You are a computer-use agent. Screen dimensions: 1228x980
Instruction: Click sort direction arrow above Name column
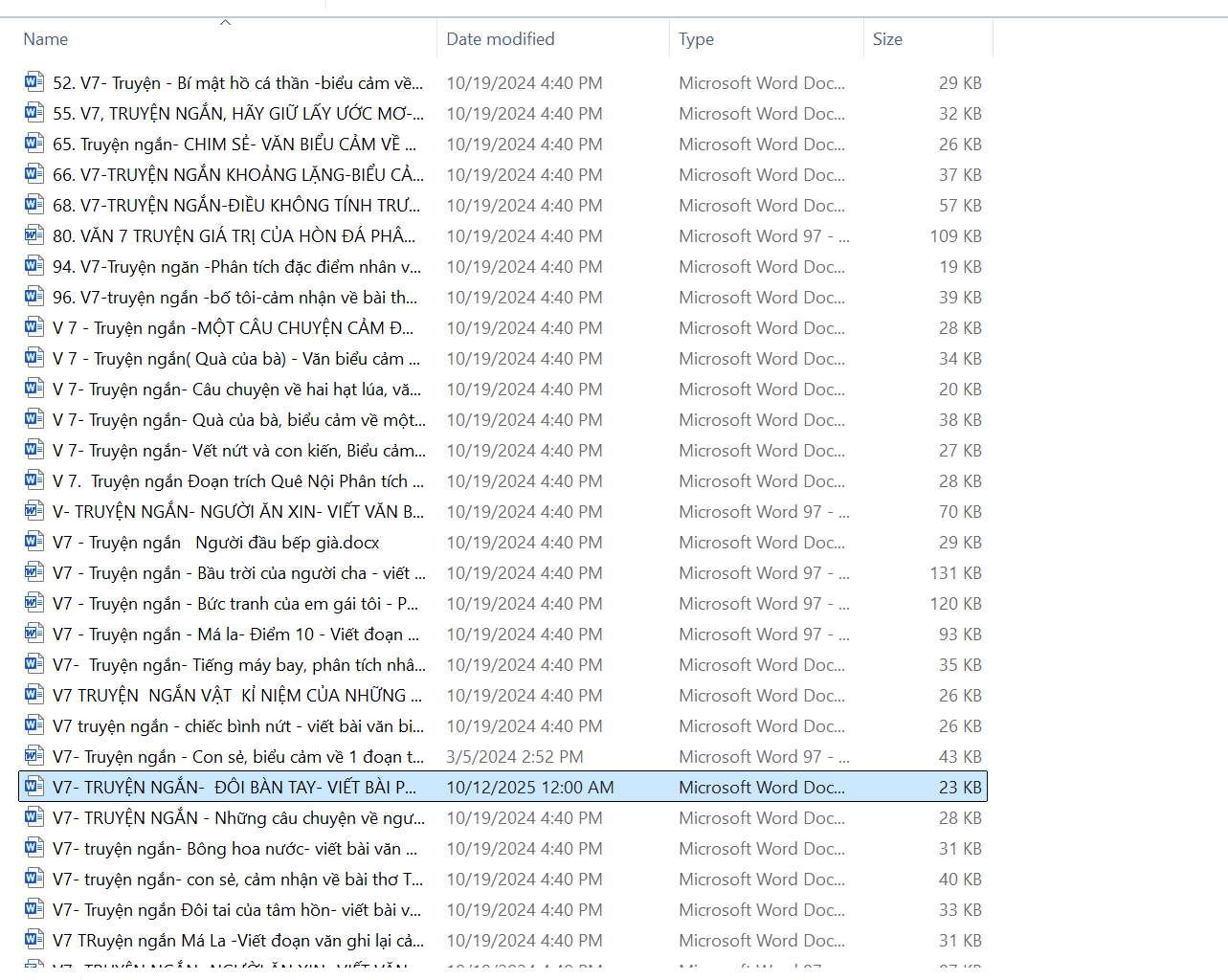click(226, 22)
